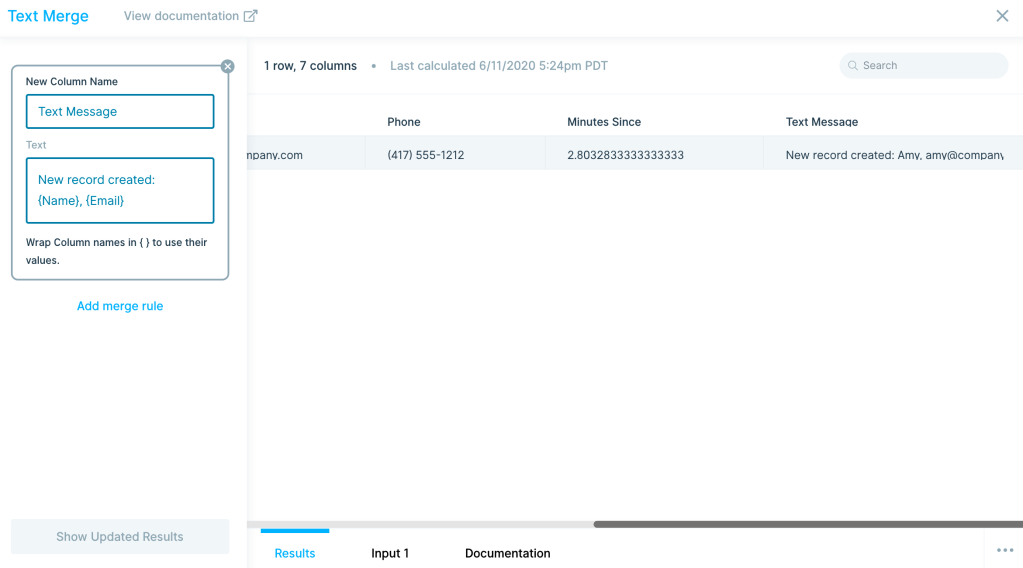
Task: Click the magnifying glass search icon
Action: [x=853, y=66]
